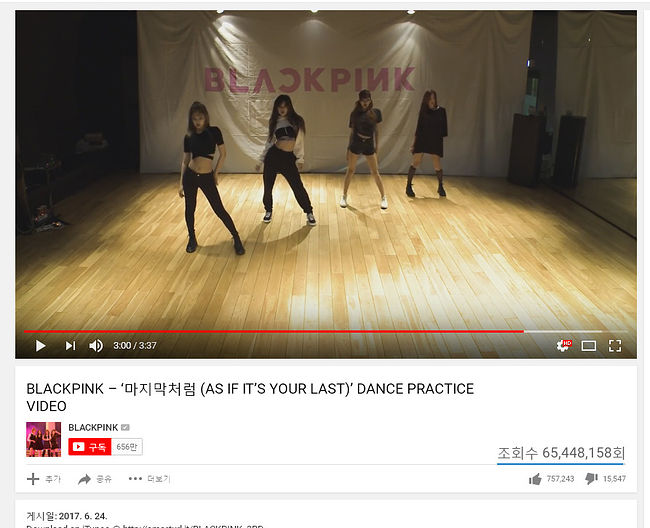Image resolution: width=650 pixels, height=528 pixels.
Task: Enter fullscreen with the fullscreen icon
Action: 615,346
